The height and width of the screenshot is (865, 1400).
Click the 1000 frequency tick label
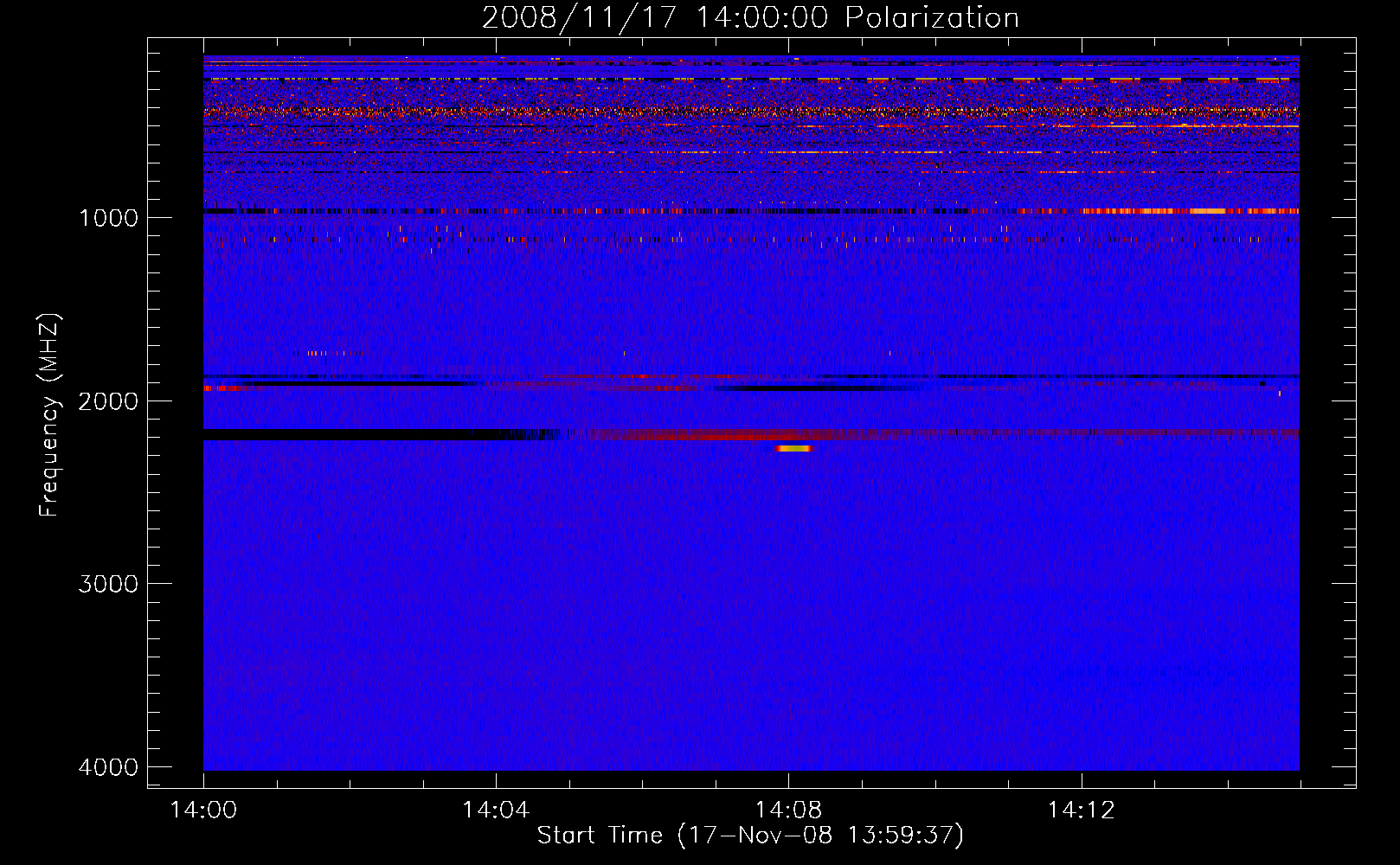[x=109, y=218]
